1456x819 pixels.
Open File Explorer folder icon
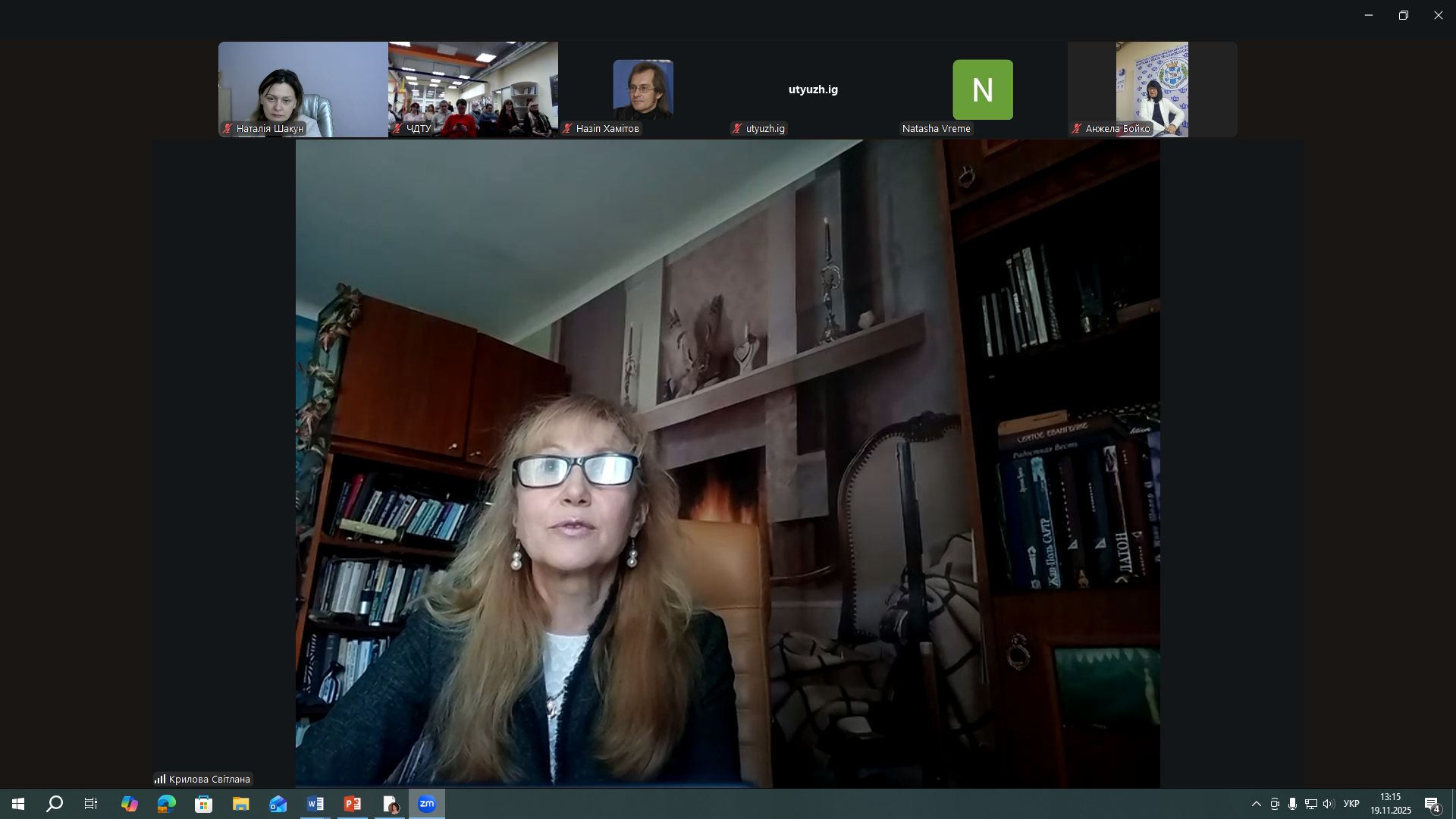point(241,804)
